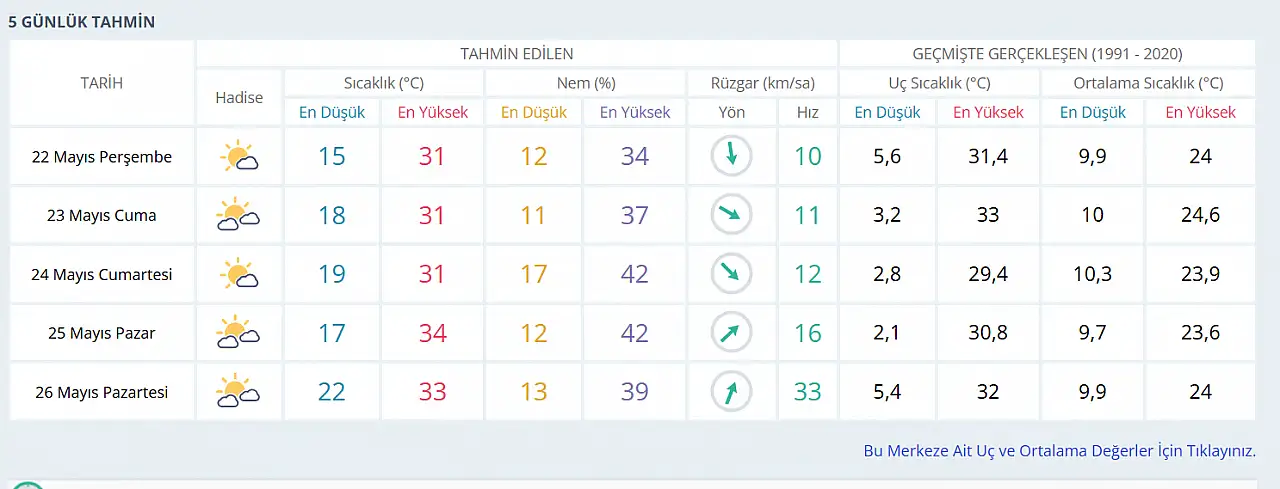This screenshot has height=489, width=1280.
Task: Click wind direction arrow for 25 Mayıs Pazar
Action: [x=731, y=331]
